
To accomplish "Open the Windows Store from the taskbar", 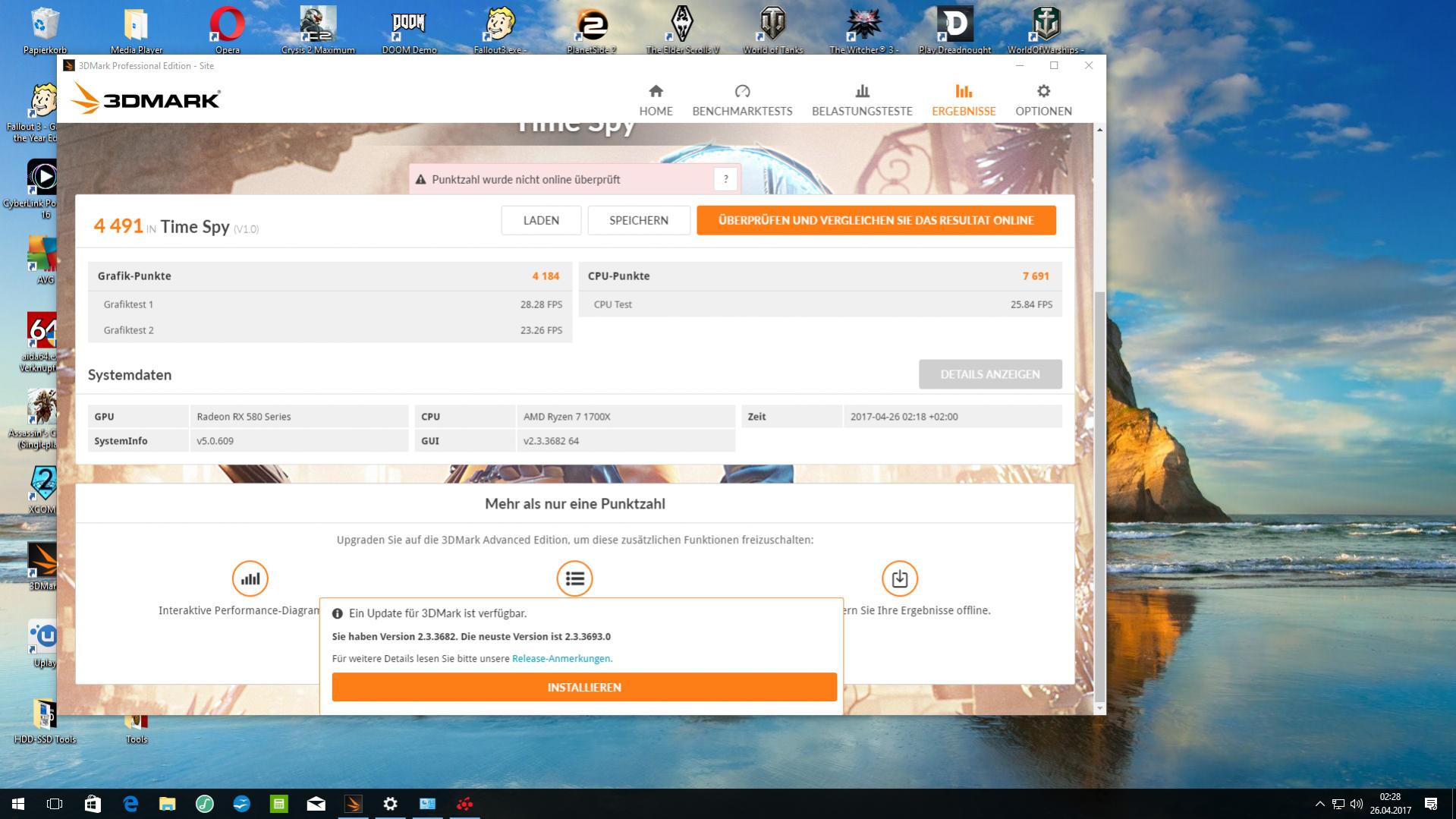I will click(93, 804).
